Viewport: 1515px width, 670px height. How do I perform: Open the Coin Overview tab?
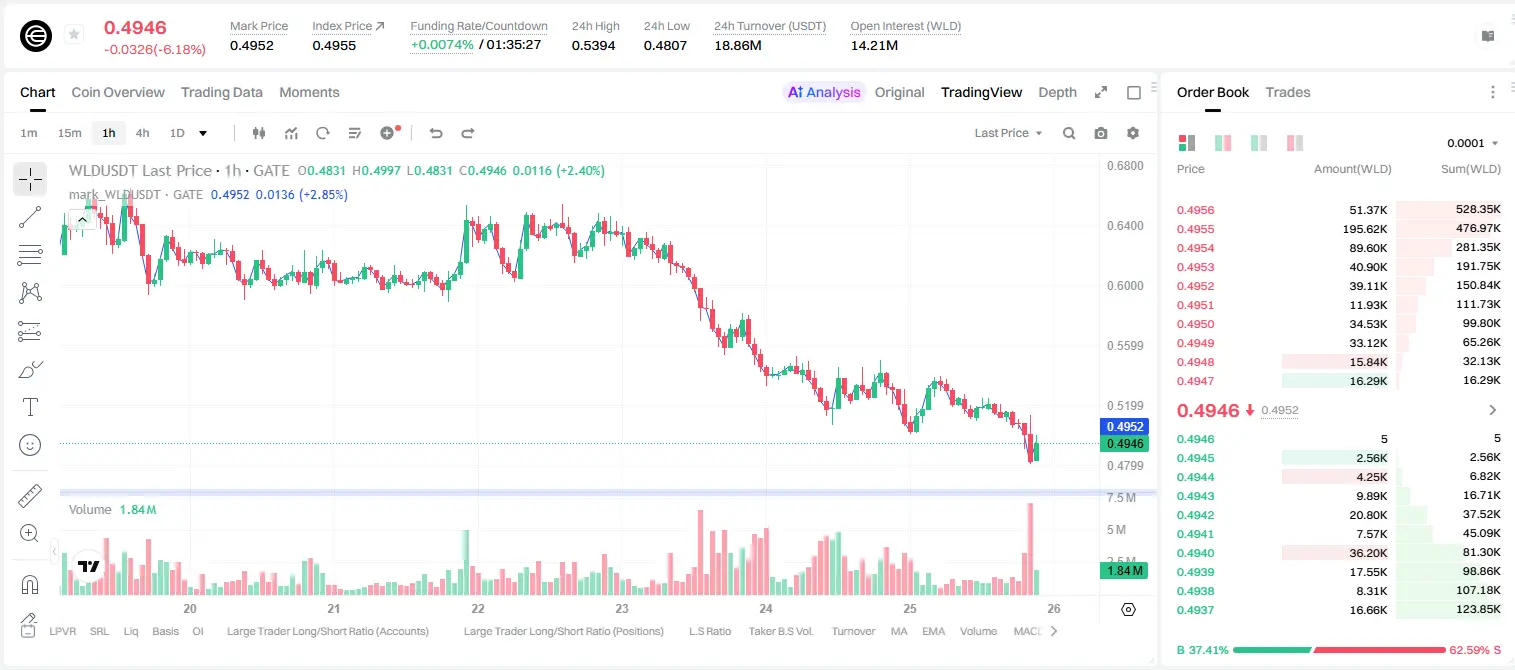point(118,92)
